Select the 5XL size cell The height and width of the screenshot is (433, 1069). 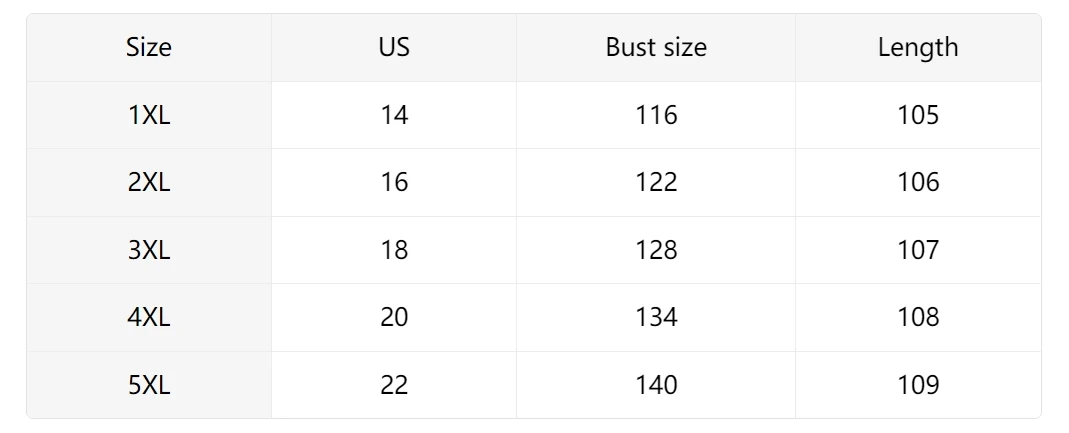pos(149,385)
